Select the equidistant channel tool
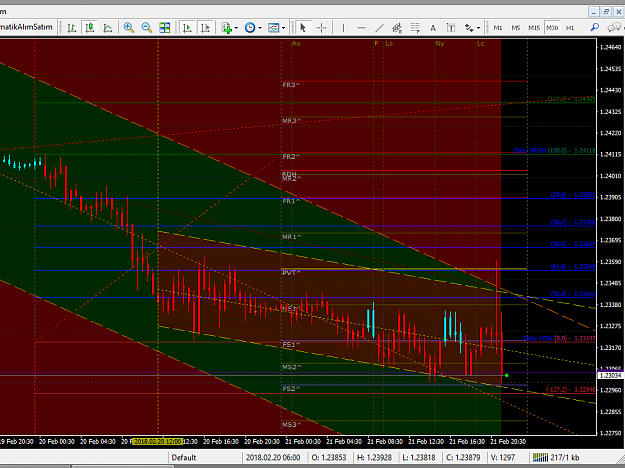The height and width of the screenshot is (468, 625). click(397, 28)
